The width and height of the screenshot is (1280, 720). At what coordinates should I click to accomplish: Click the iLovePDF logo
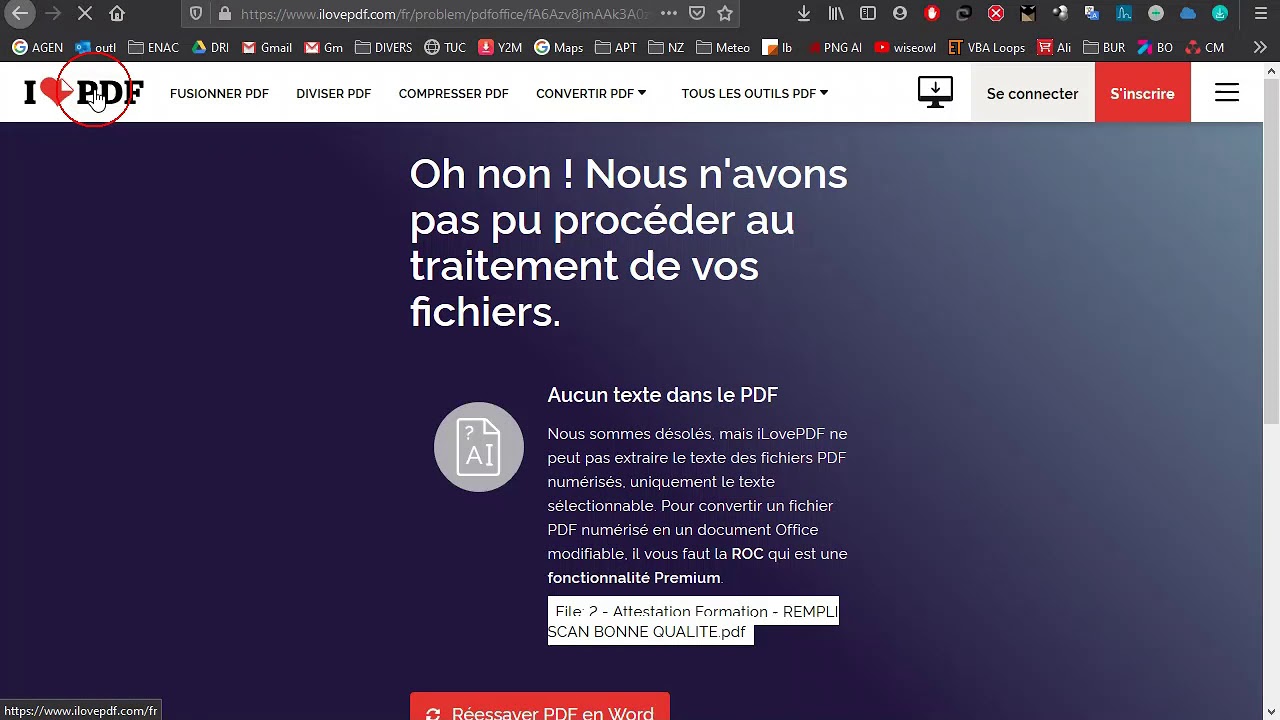click(x=84, y=93)
